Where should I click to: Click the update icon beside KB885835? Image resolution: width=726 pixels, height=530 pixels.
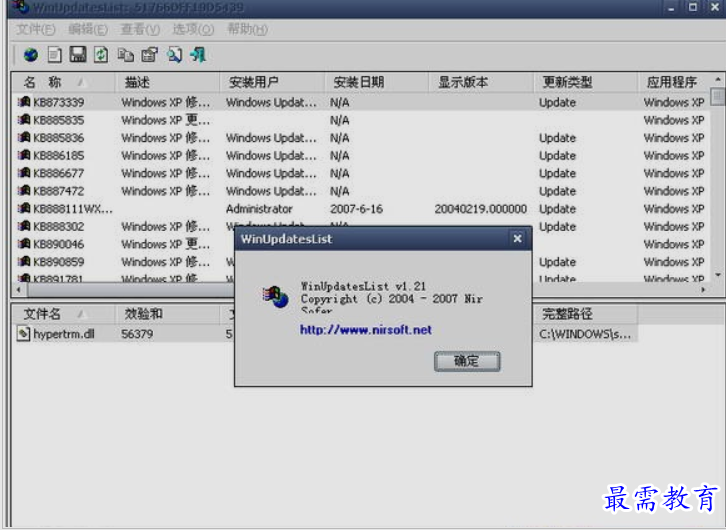pos(24,119)
